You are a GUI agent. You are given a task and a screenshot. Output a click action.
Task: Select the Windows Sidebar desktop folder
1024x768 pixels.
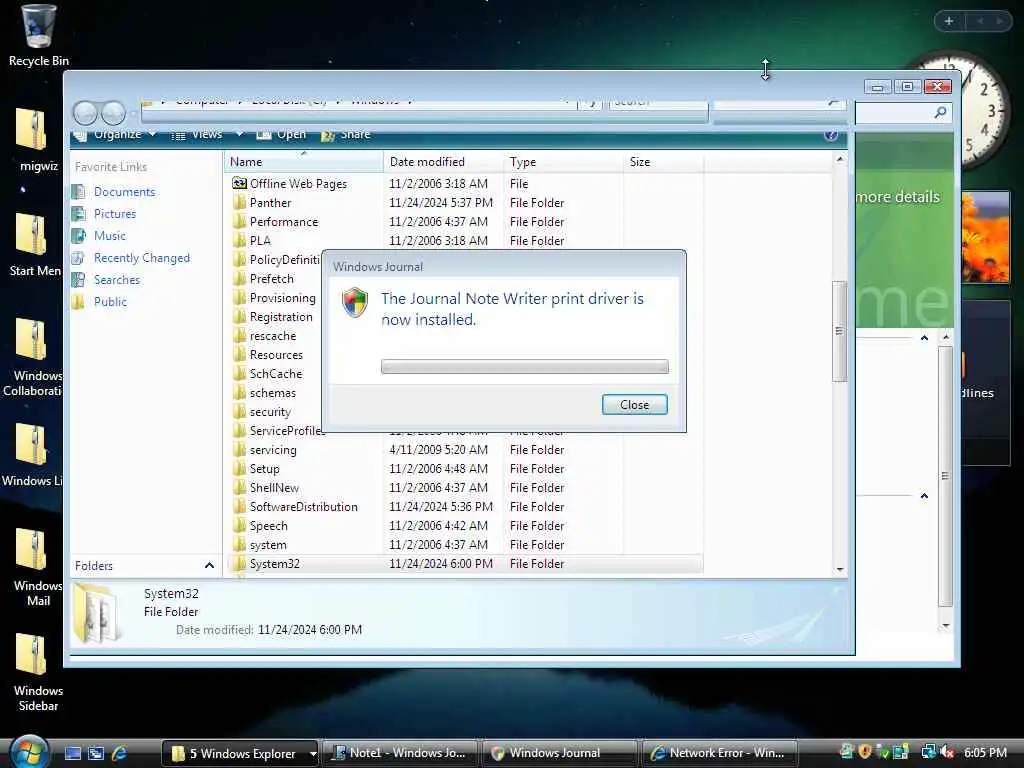pyautogui.click(x=38, y=672)
